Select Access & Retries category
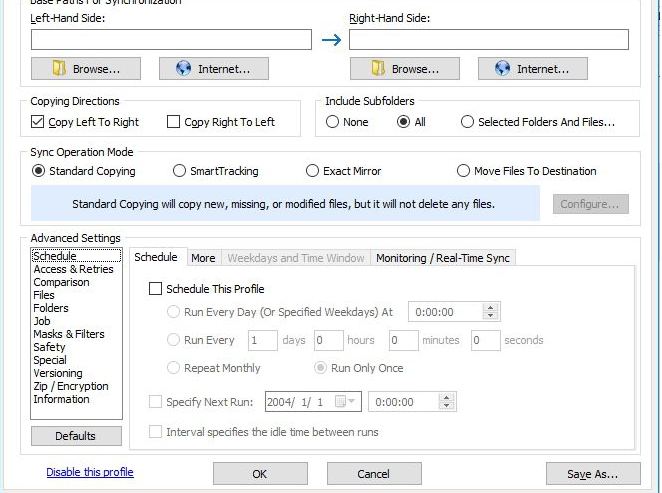 tap(73, 269)
